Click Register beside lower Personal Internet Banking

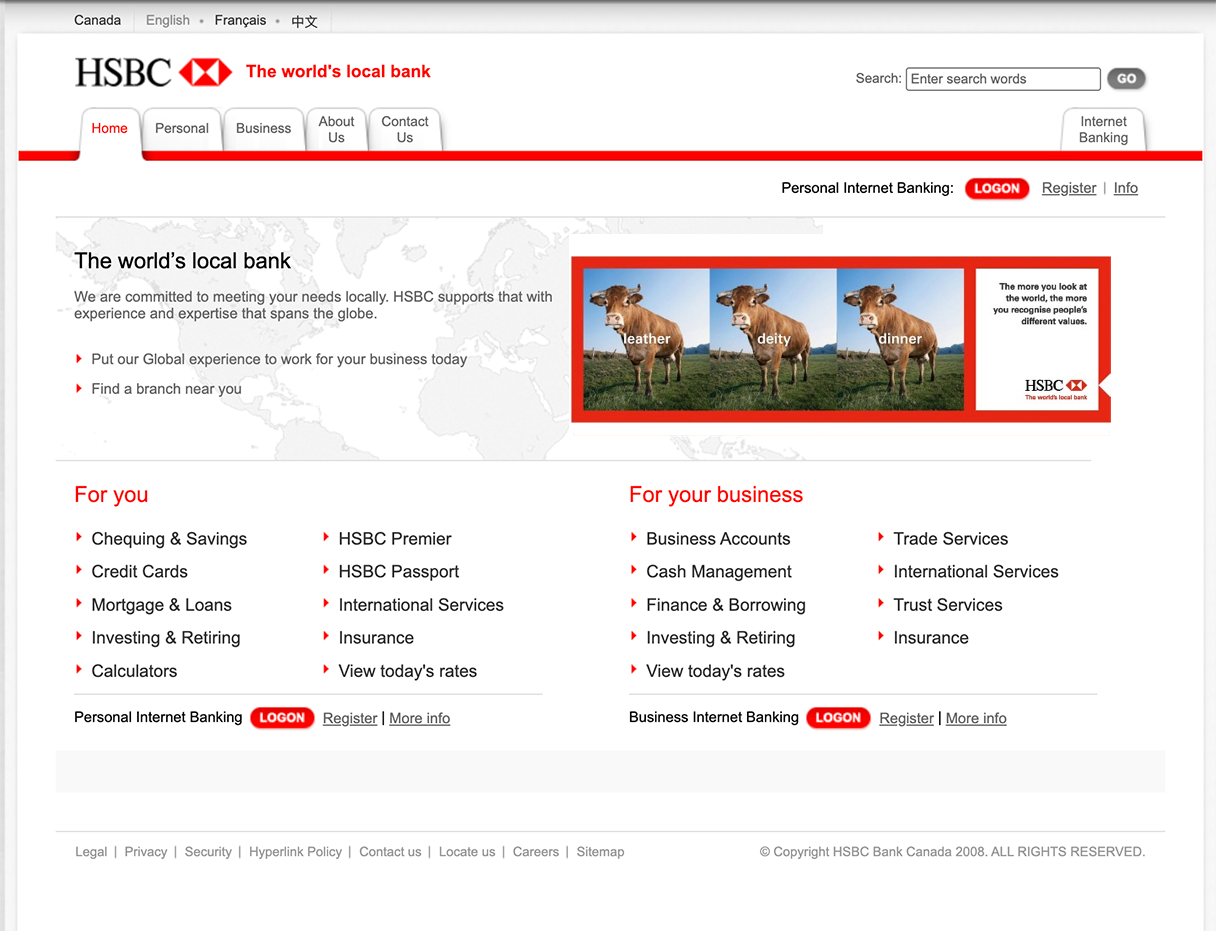click(x=350, y=718)
